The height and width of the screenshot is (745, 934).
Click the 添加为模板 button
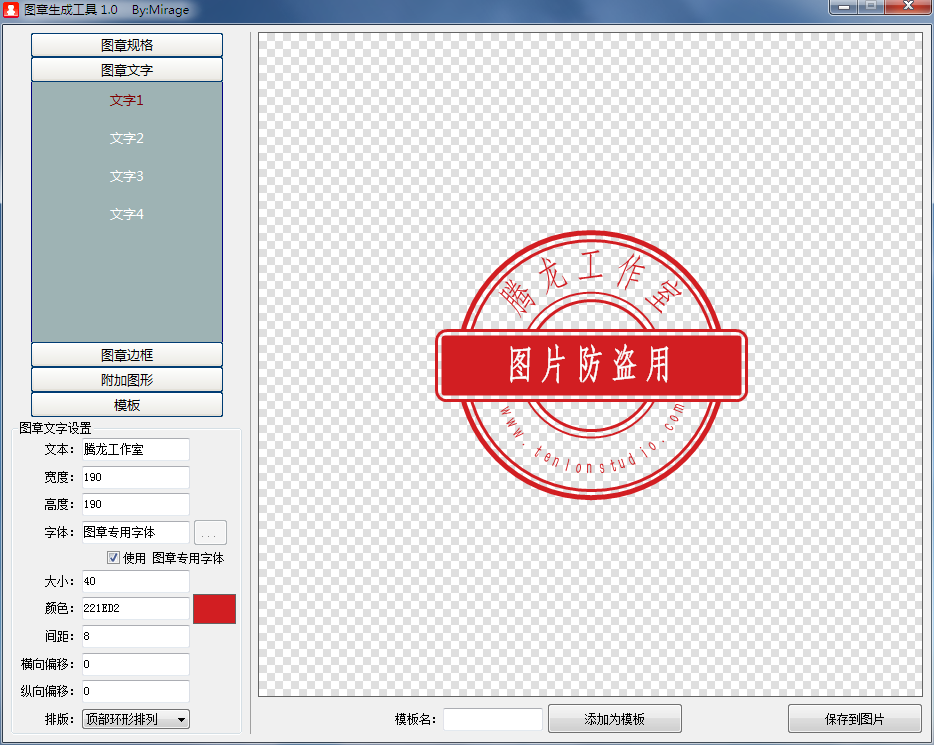click(614, 718)
